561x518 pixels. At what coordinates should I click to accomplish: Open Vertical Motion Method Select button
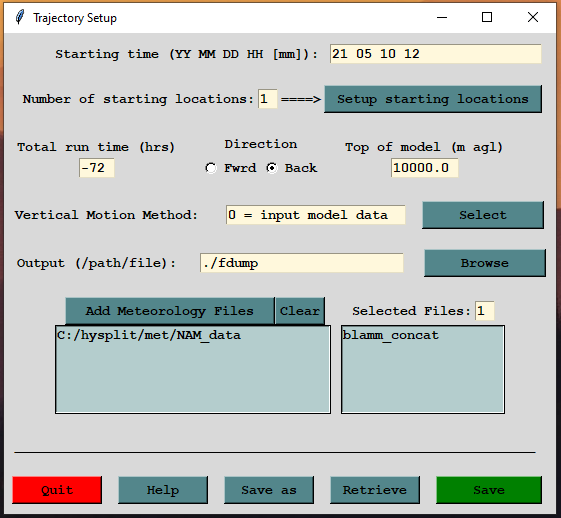(x=483, y=215)
